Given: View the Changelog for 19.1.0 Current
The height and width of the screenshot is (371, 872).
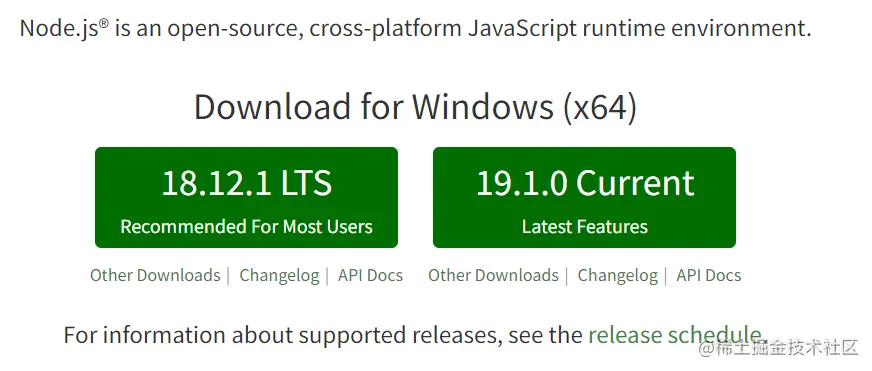Looking at the screenshot, I should [x=617, y=276].
